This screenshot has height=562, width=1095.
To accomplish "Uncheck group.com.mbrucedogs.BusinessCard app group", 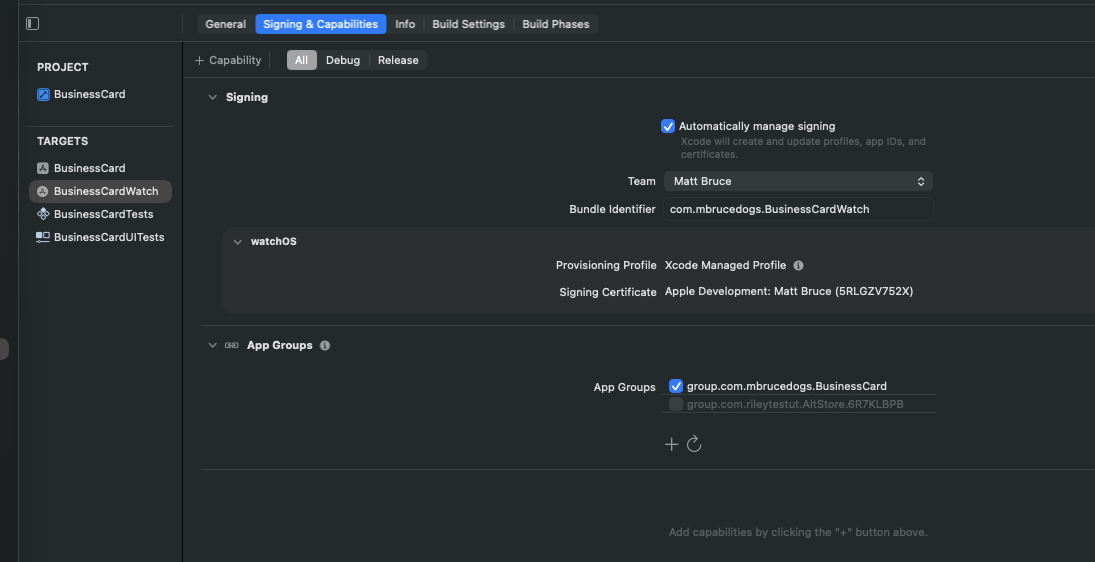I will (676, 386).
